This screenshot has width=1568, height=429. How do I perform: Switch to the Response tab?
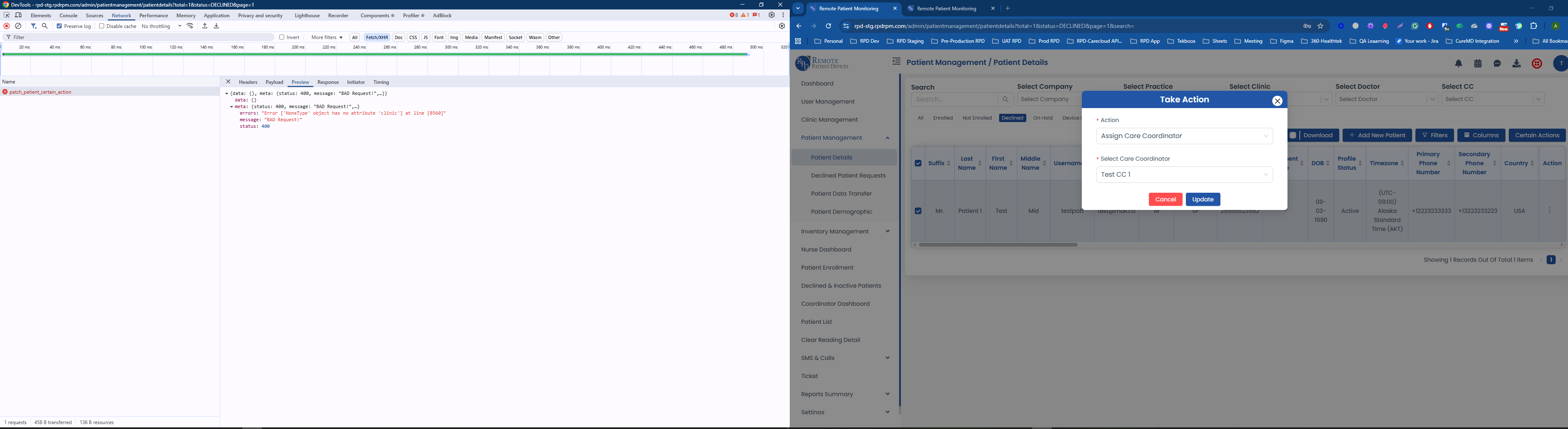pyautogui.click(x=327, y=82)
